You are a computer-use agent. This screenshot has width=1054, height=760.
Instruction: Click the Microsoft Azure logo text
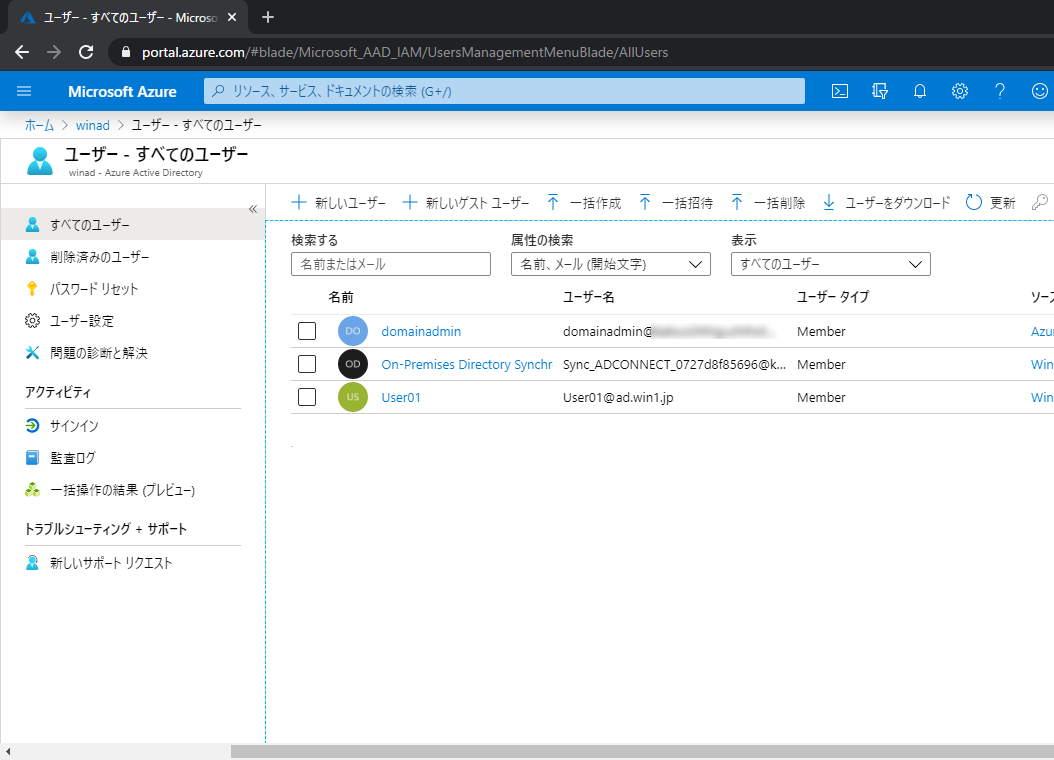click(122, 91)
